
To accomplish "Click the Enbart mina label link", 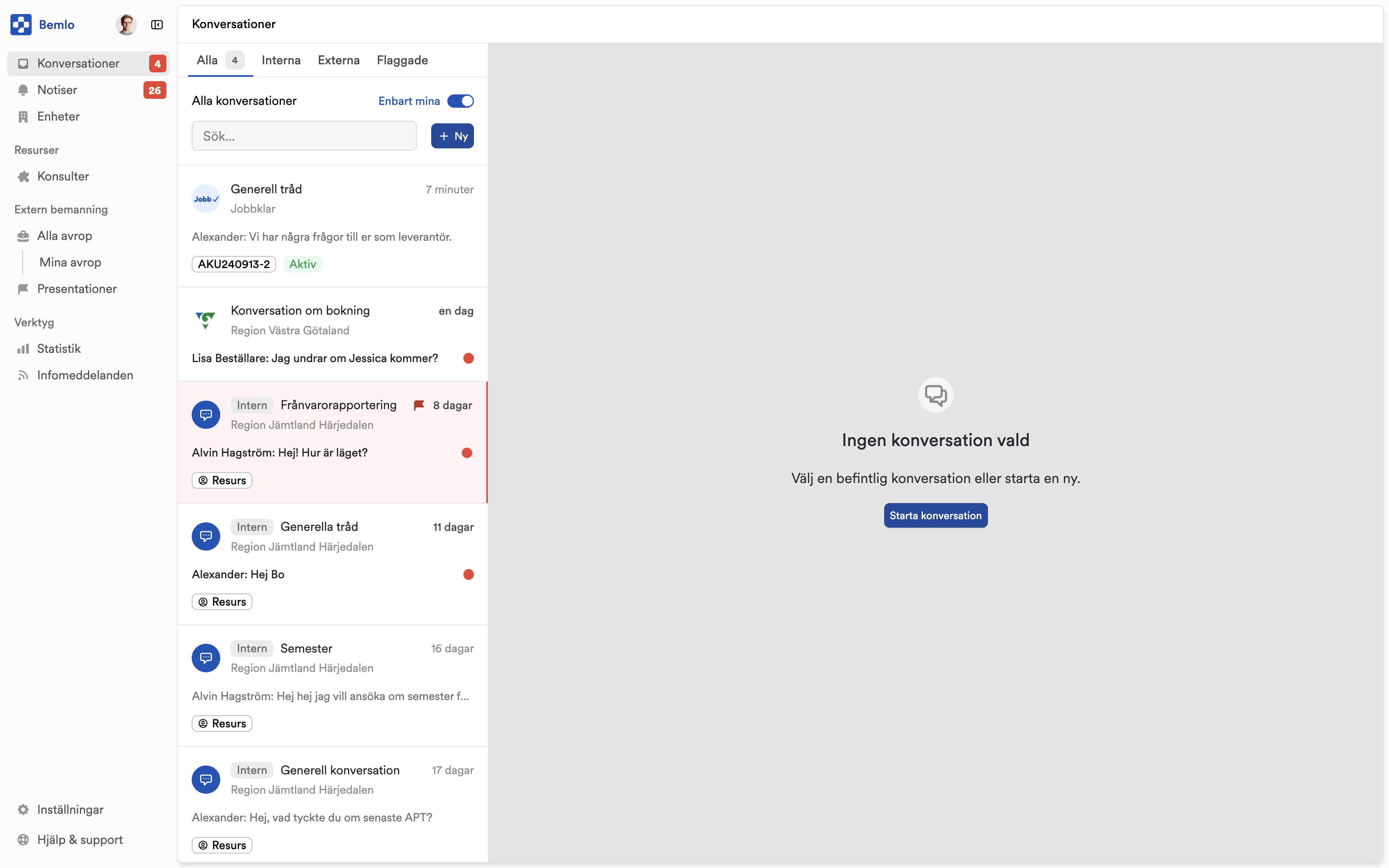I will (x=409, y=101).
